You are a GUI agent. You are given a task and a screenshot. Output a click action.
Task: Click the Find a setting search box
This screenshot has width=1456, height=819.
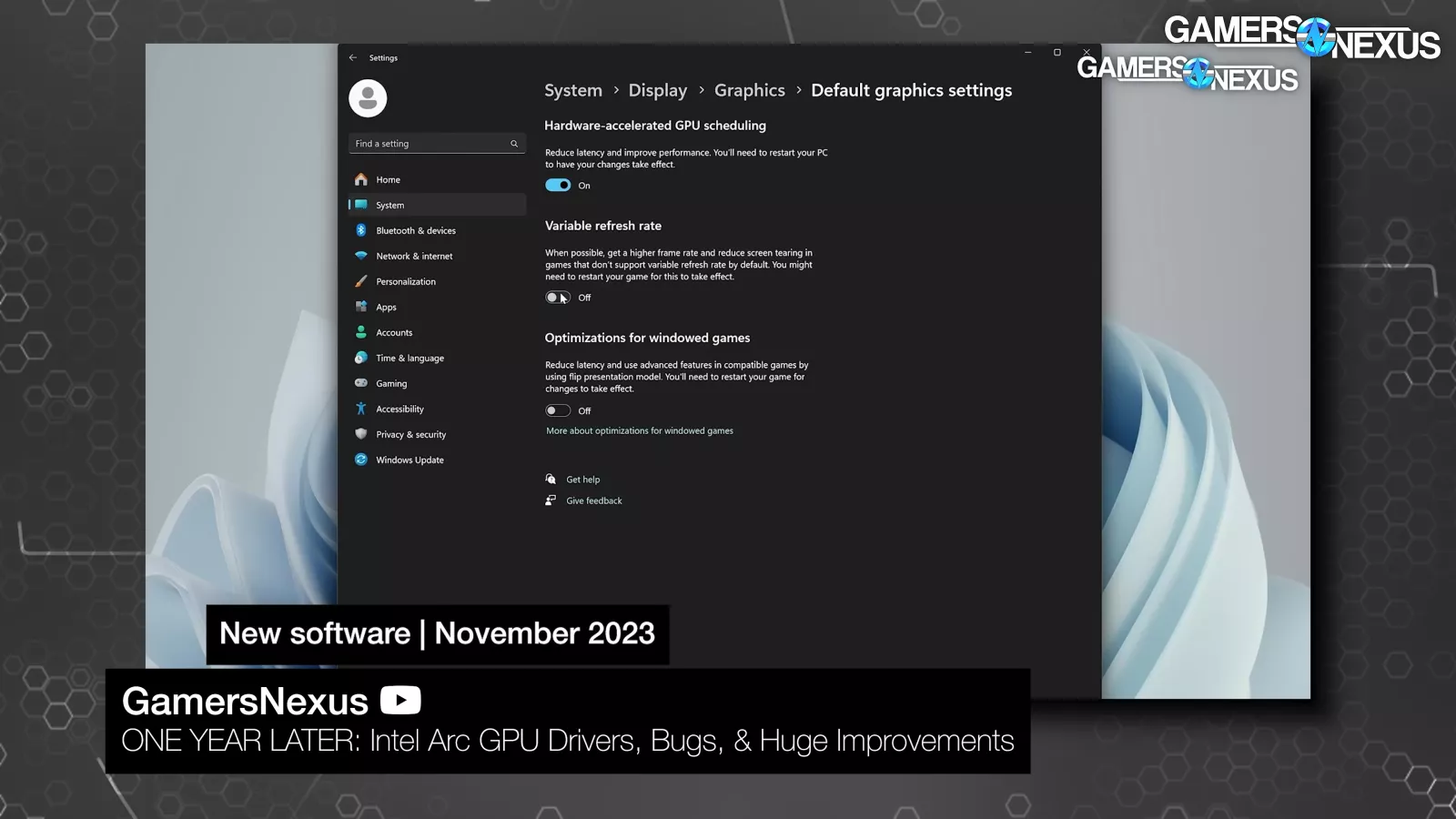[x=430, y=144]
